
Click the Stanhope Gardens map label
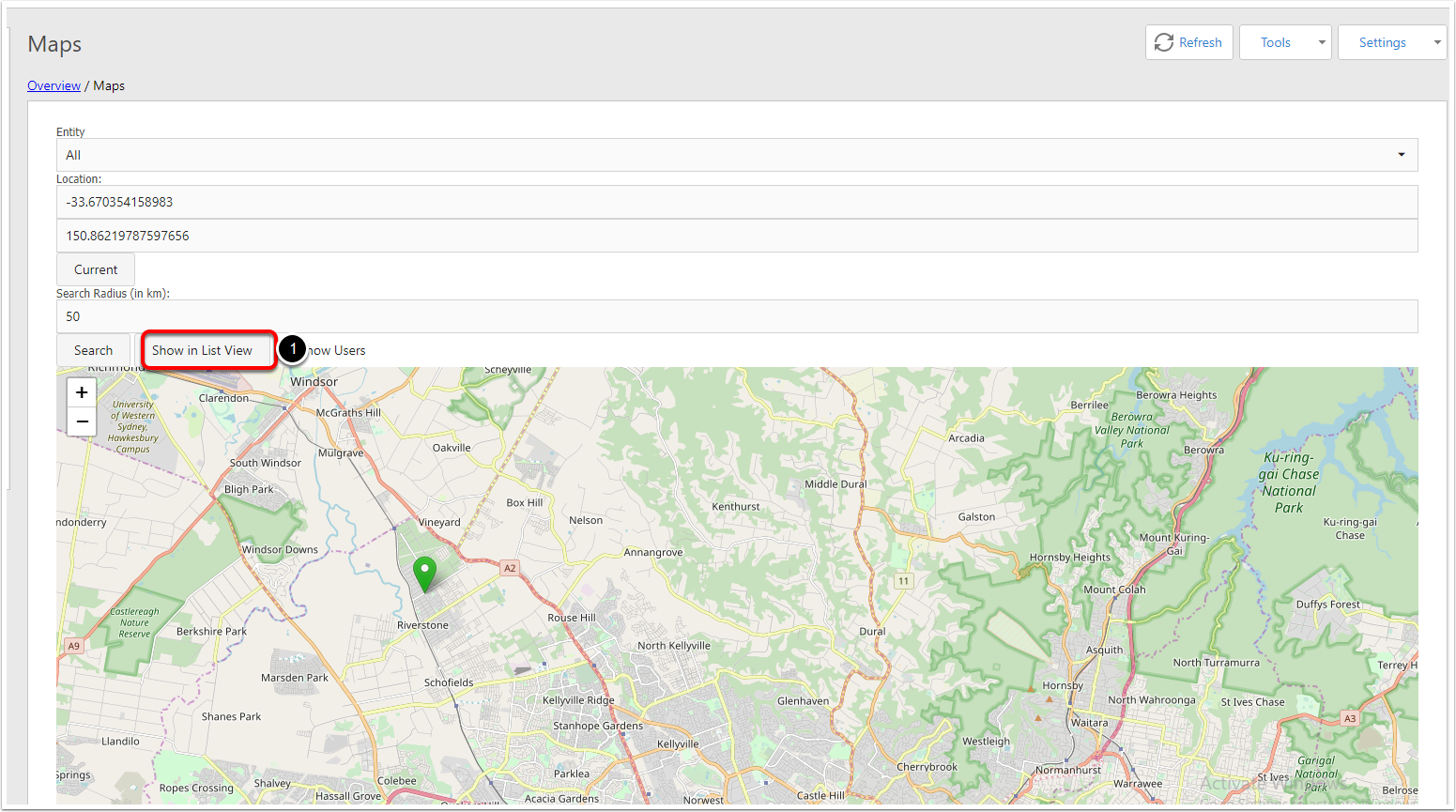[598, 726]
